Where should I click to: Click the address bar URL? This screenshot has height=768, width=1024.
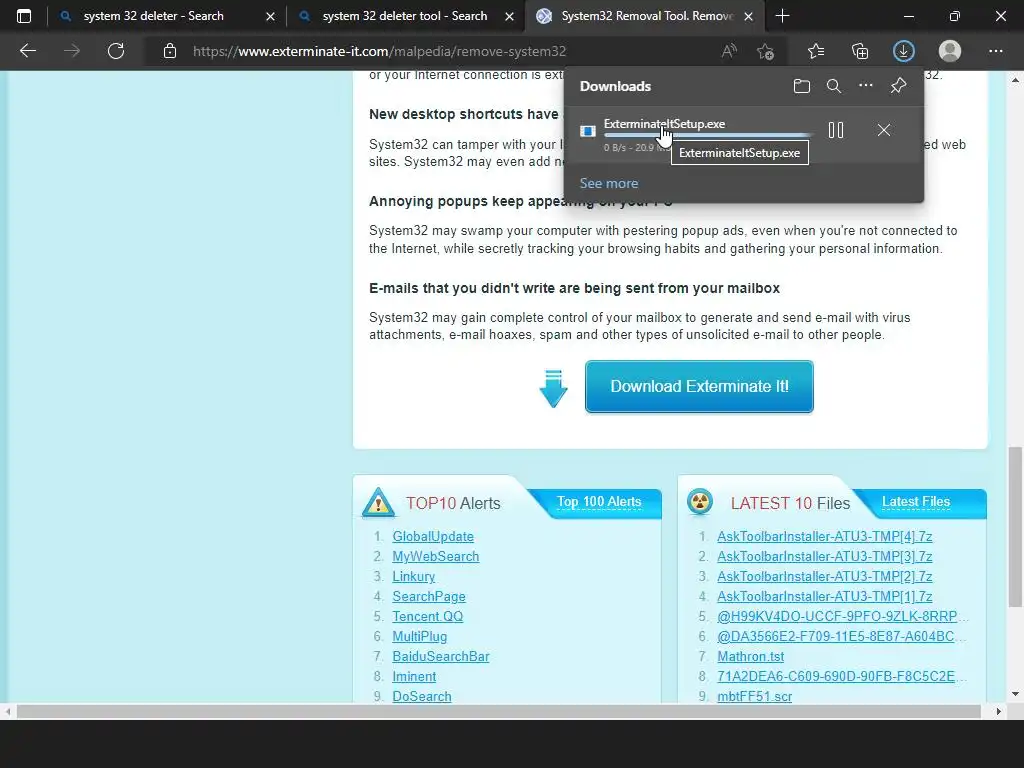click(379, 51)
